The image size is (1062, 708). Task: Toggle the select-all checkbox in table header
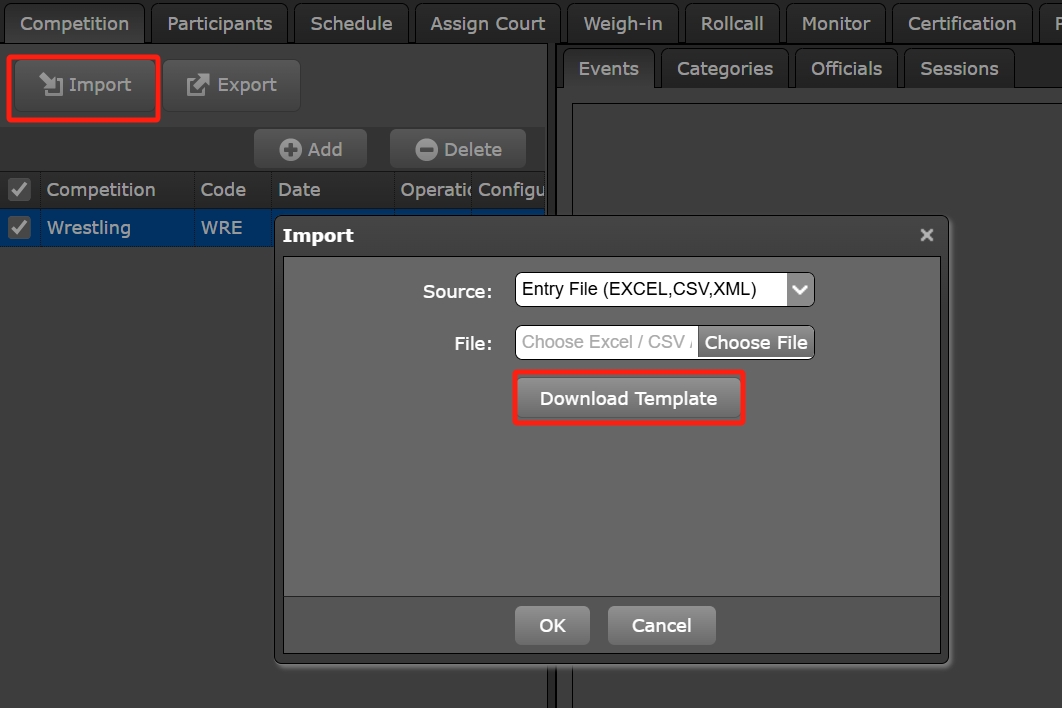(19, 189)
